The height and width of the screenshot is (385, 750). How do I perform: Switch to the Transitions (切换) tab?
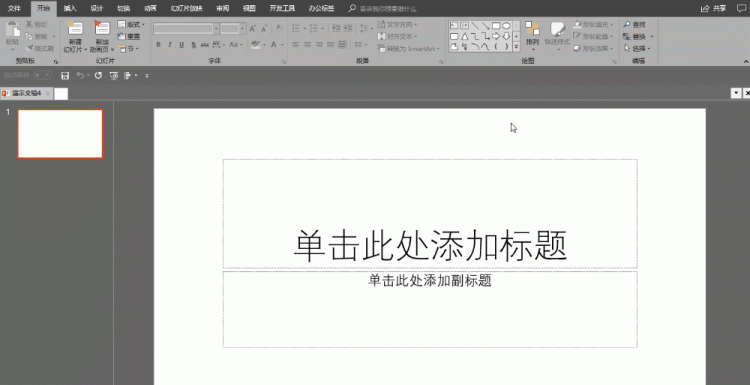click(123, 8)
